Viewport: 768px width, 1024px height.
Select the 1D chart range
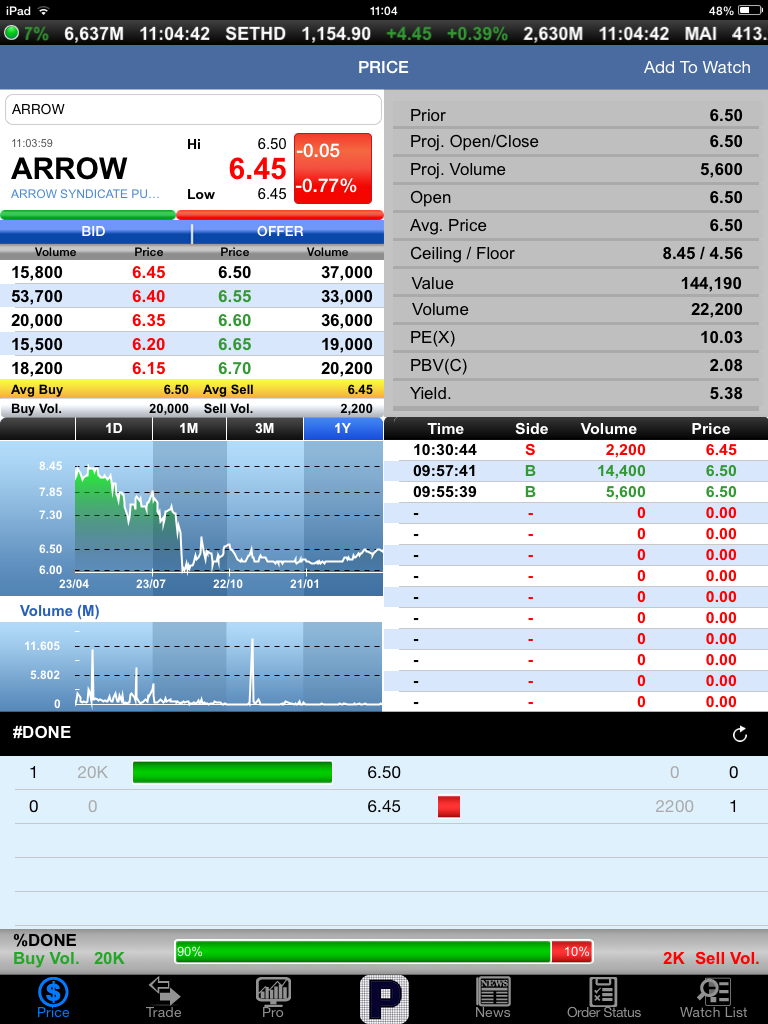pos(114,428)
